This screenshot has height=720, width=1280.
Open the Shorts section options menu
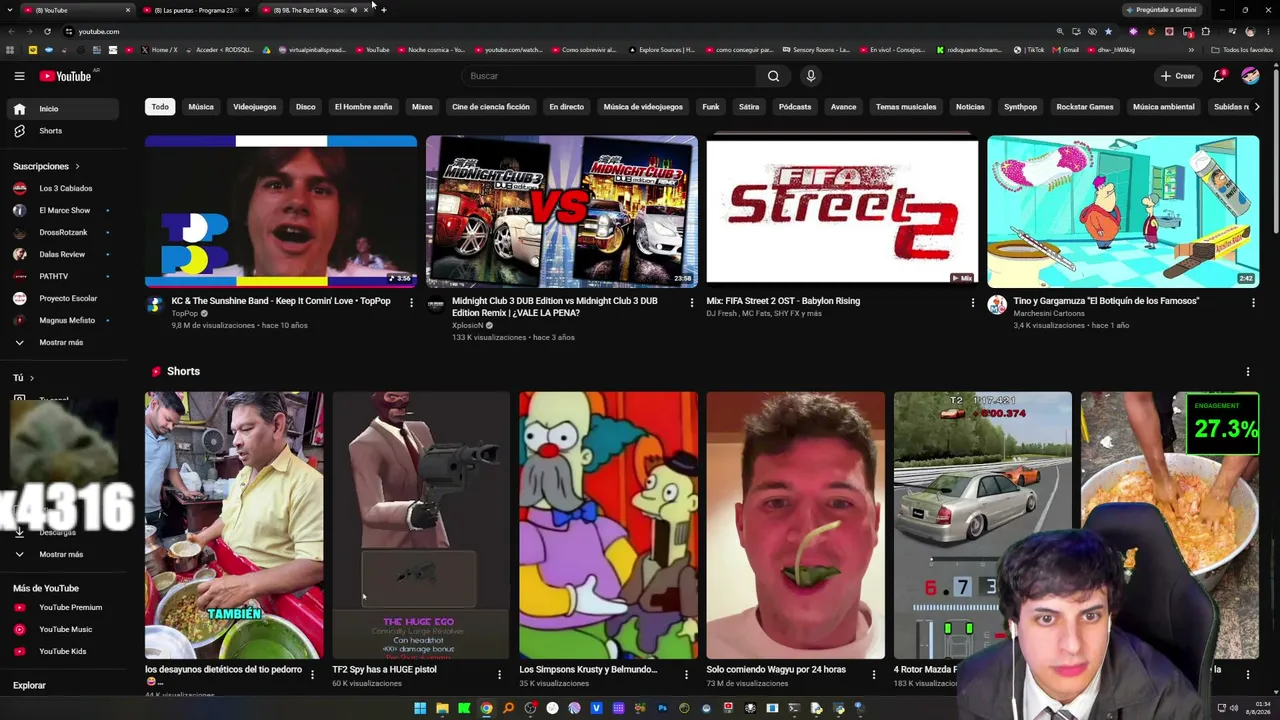tap(1248, 371)
